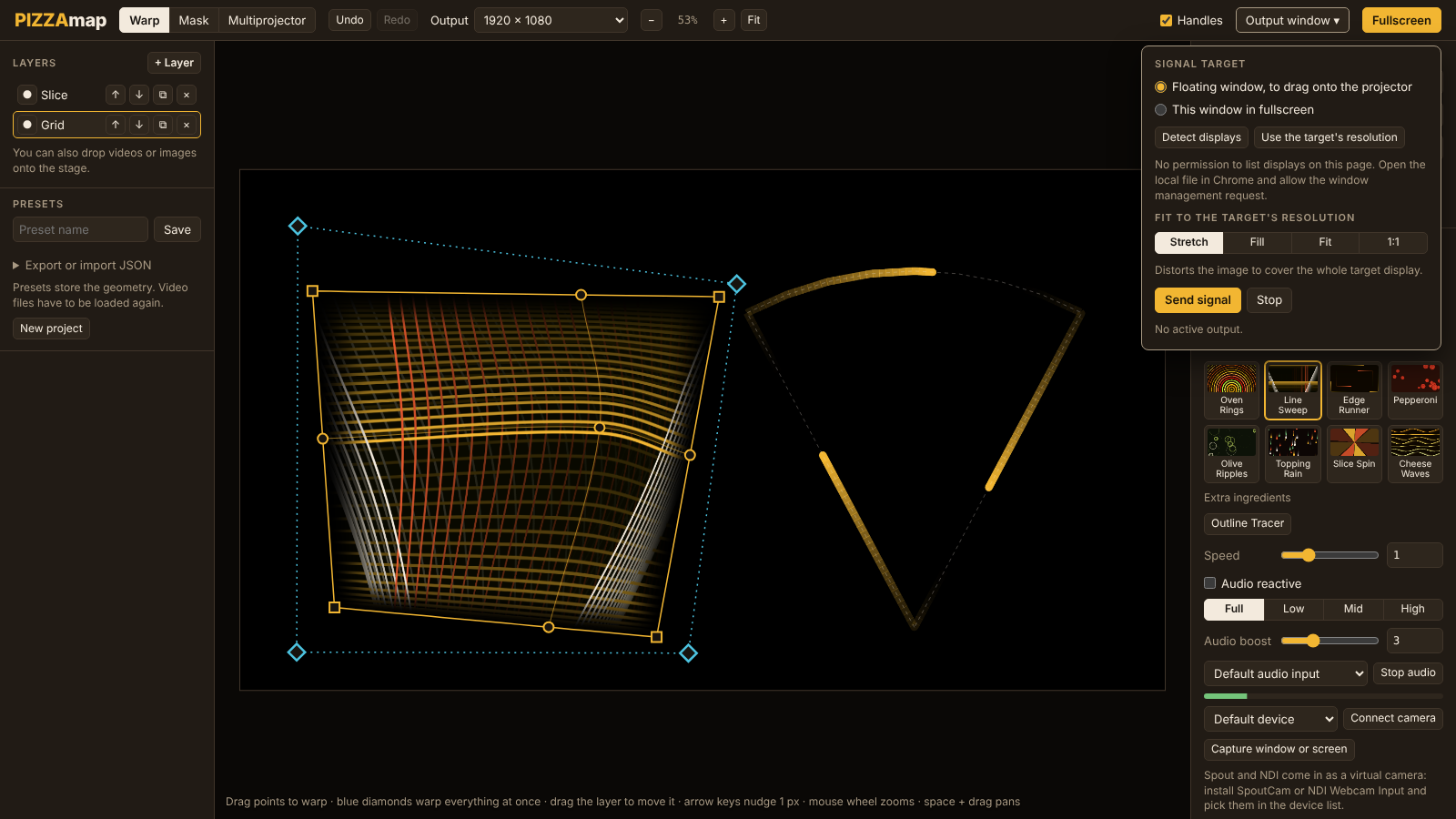Expand Export or import JSON section
1456x819 pixels.
82,266
